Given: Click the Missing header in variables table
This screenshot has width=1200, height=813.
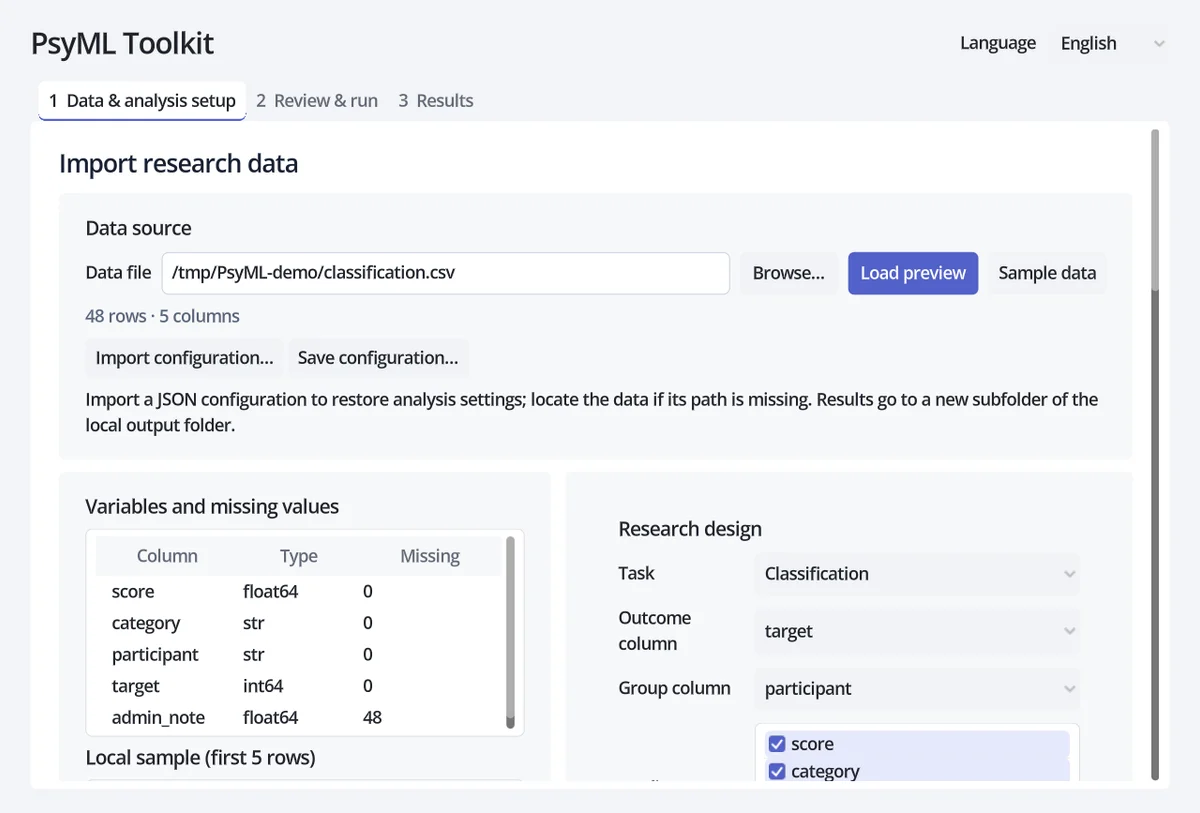Looking at the screenshot, I should click(x=430, y=556).
